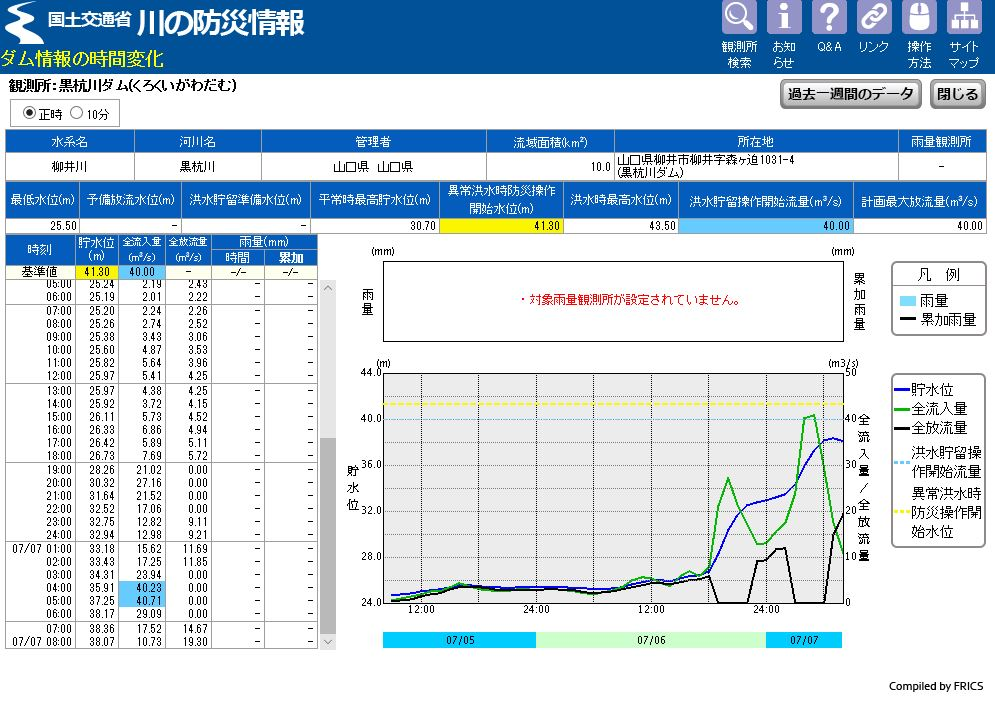Screen dimensions: 995x706
Task: Open the 観測所検索 magnifier icon
Action: coord(739,18)
